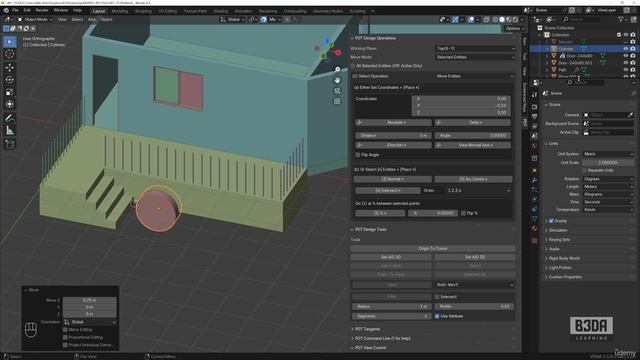Collapse the PDT Design Tools panel
The image size is (640, 360).
370,229
